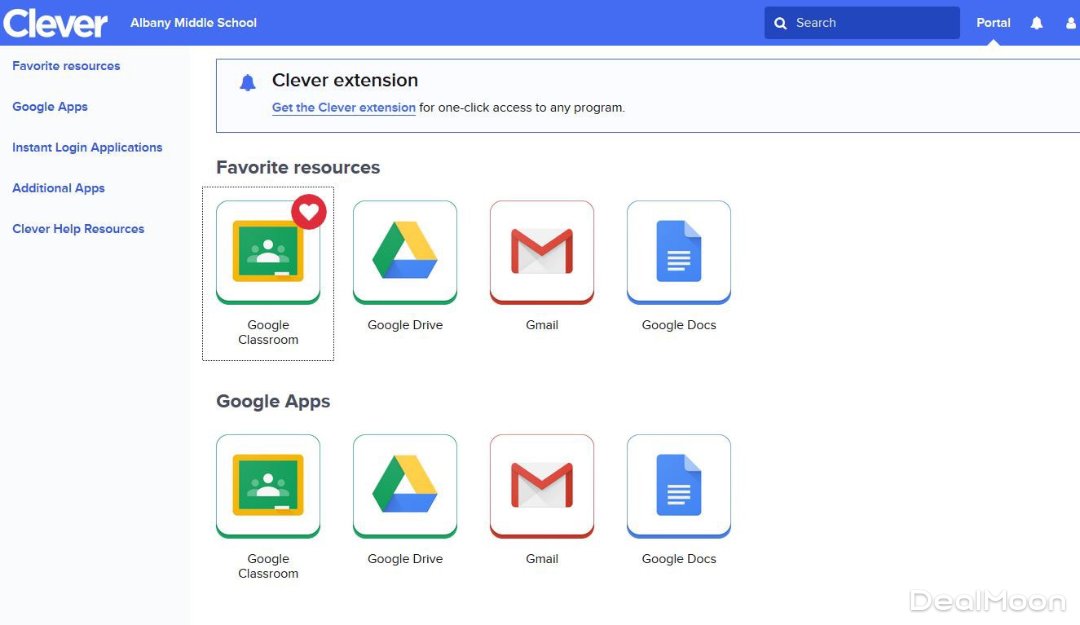
Task: Open the notifications bell in header
Action: [1037, 23]
